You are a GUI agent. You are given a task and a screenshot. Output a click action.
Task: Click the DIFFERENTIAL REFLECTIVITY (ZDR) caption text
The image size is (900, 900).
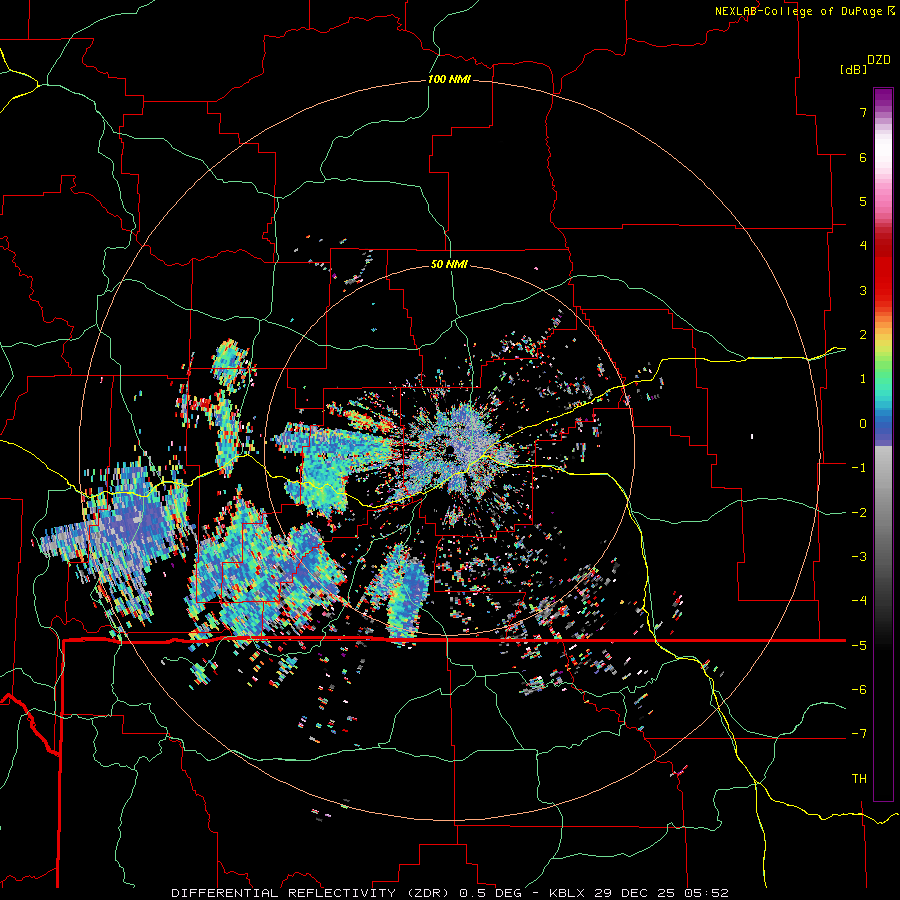tap(313, 893)
